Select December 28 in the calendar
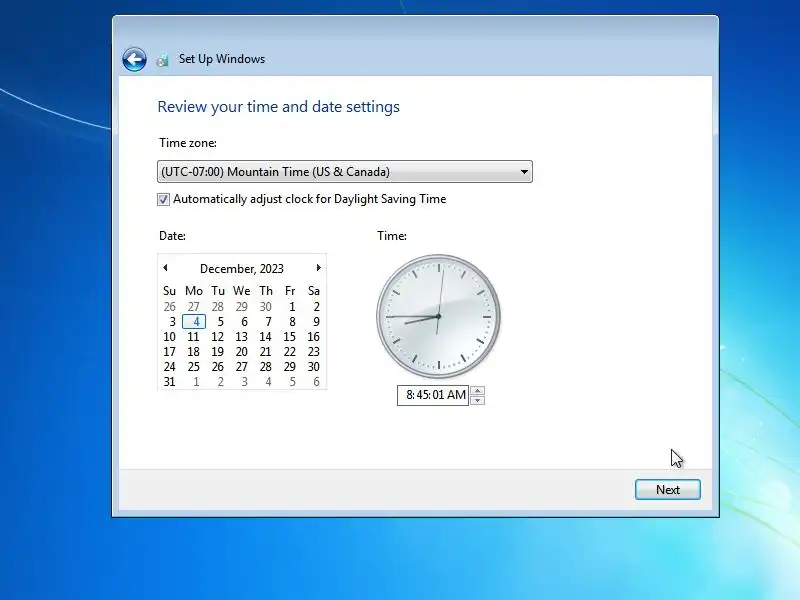The width and height of the screenshot is (800, 600). 265,367
